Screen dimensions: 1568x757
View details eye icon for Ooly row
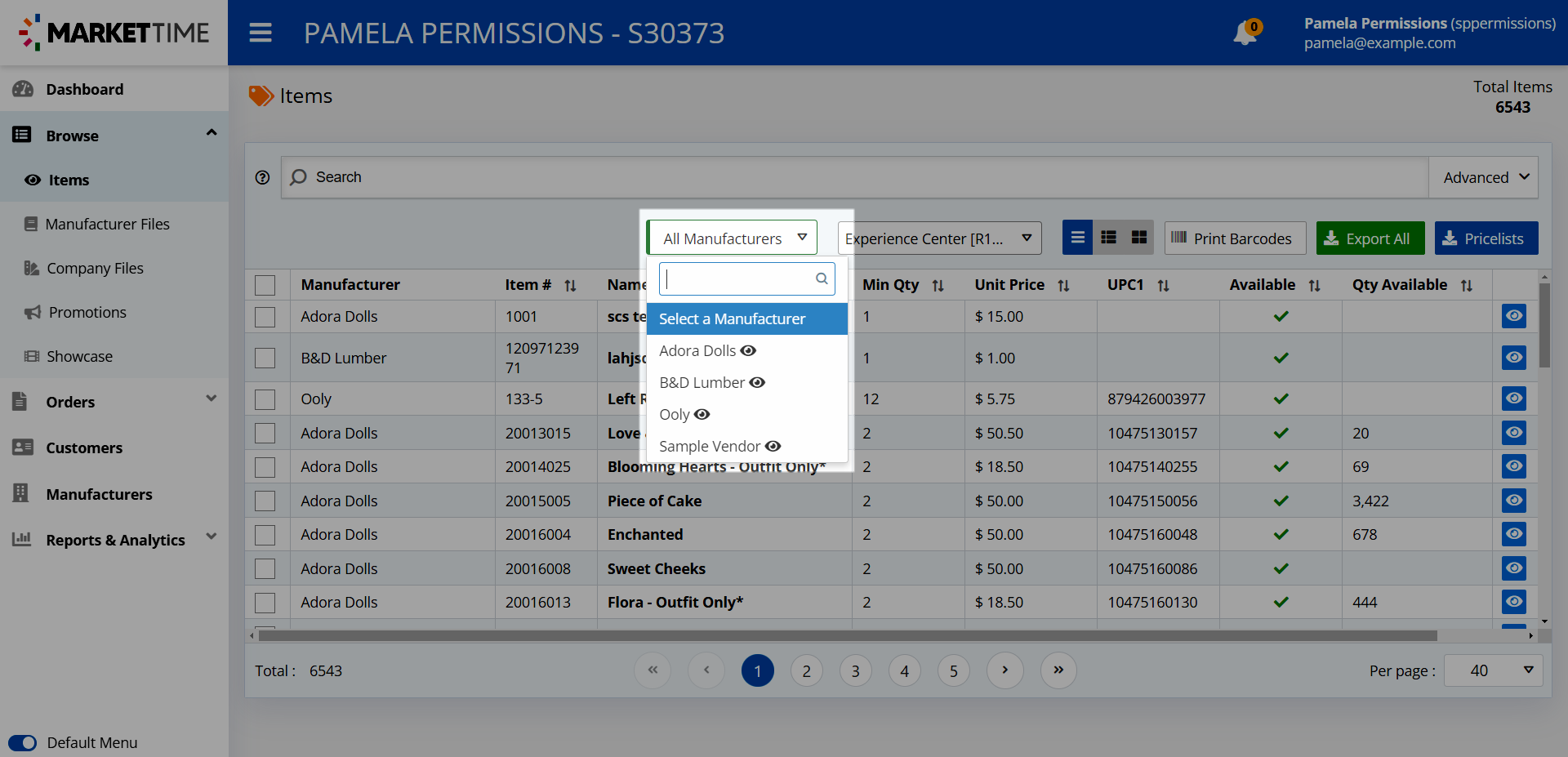pos(1513,399)
